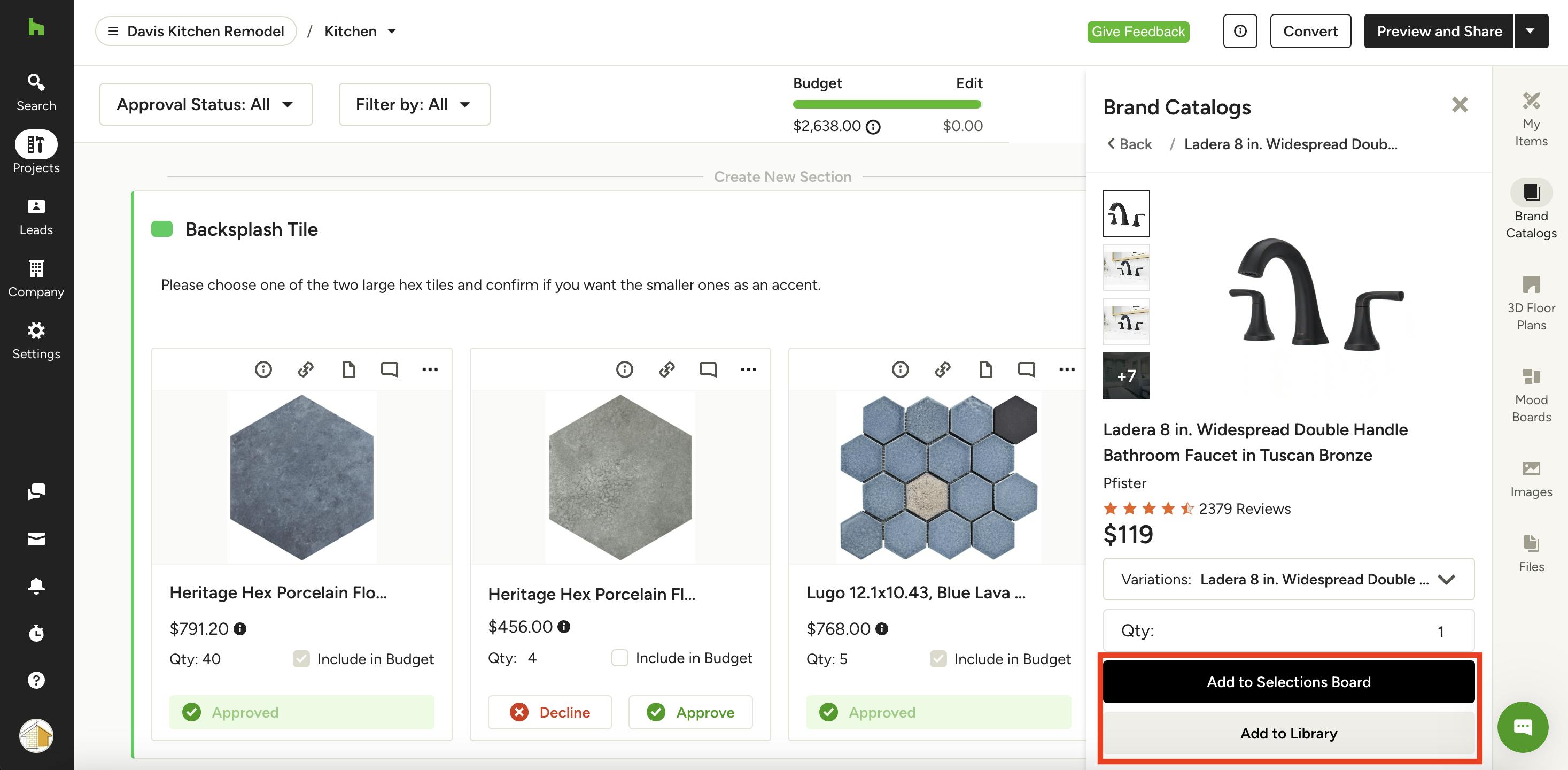Open Search in the left sidebar
The width and height of the screenshot is (1568, 770).
(36, 93)
